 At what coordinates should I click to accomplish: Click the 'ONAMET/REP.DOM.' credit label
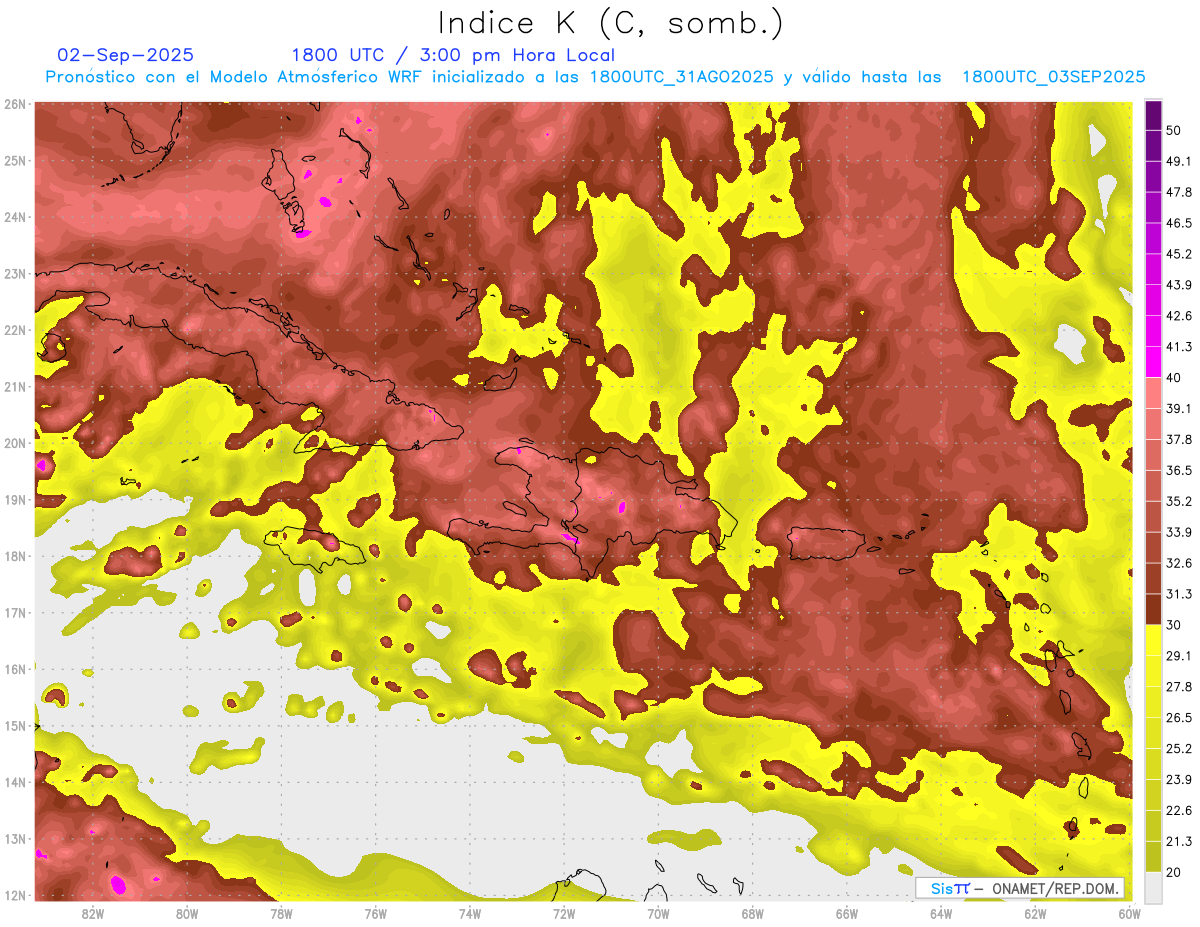(1056, 888)
